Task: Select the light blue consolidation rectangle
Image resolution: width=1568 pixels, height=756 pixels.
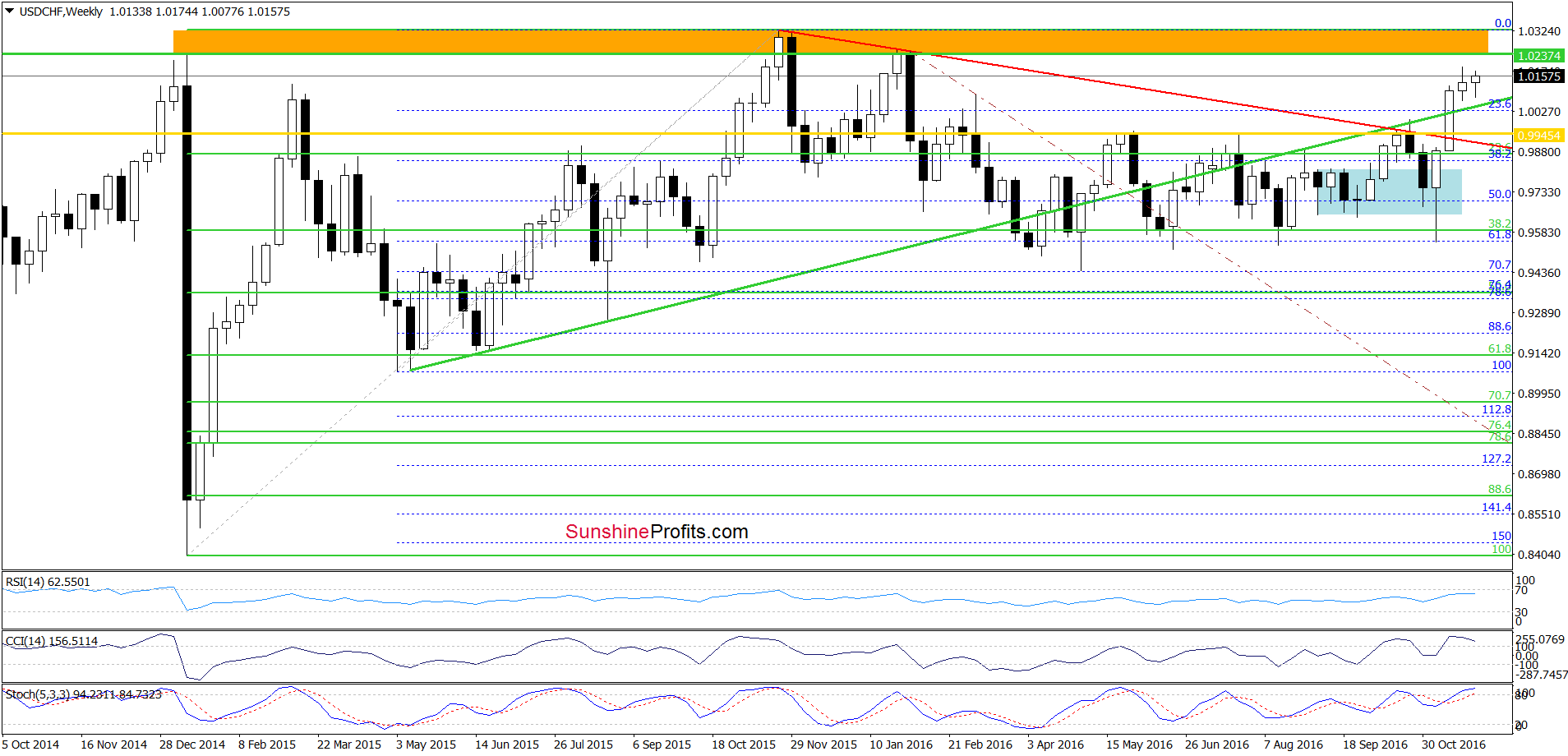Action: pyautogui.click(x=1390, y=192)
